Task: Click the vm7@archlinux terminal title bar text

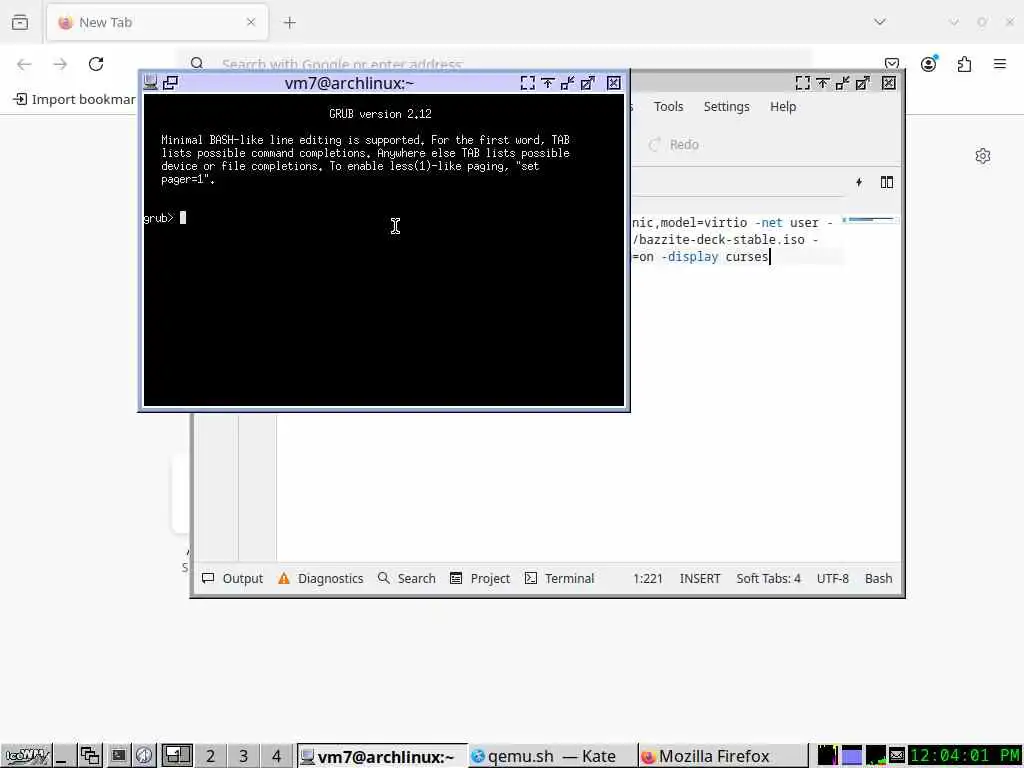Action: [349, 83]
